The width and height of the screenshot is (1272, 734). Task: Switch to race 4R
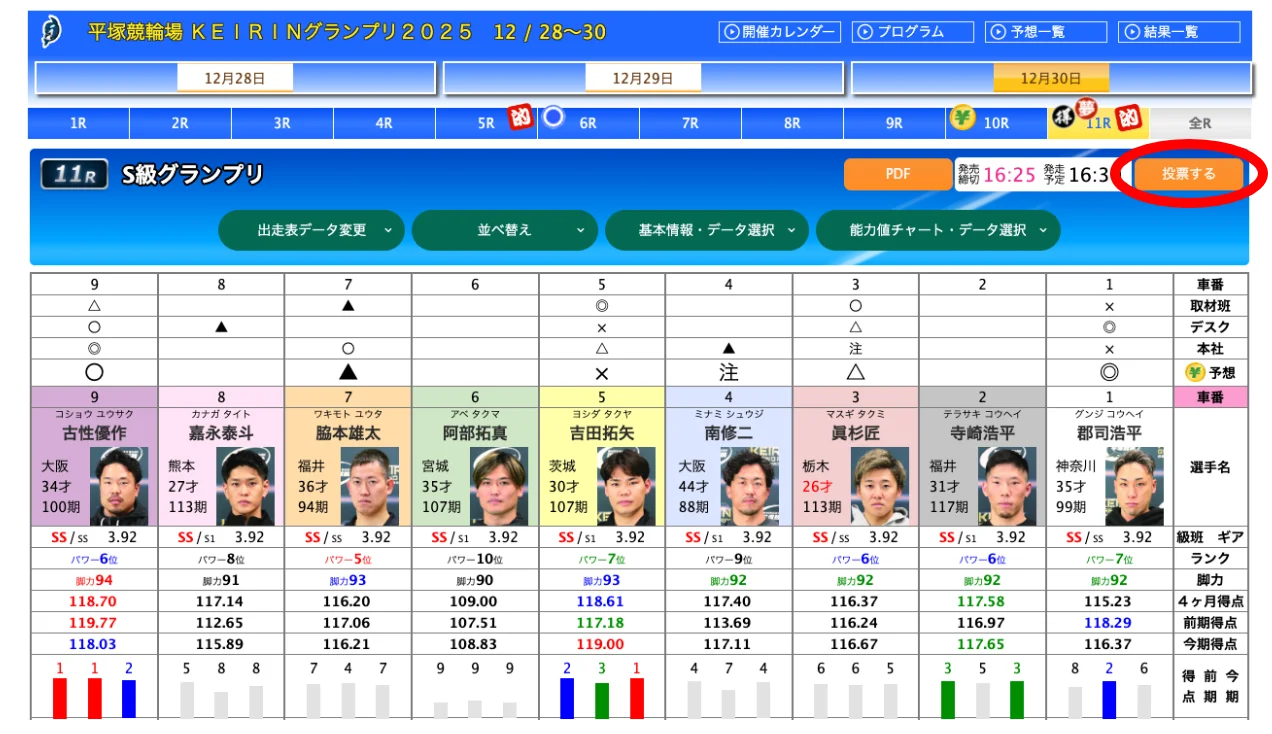point(384,123)
